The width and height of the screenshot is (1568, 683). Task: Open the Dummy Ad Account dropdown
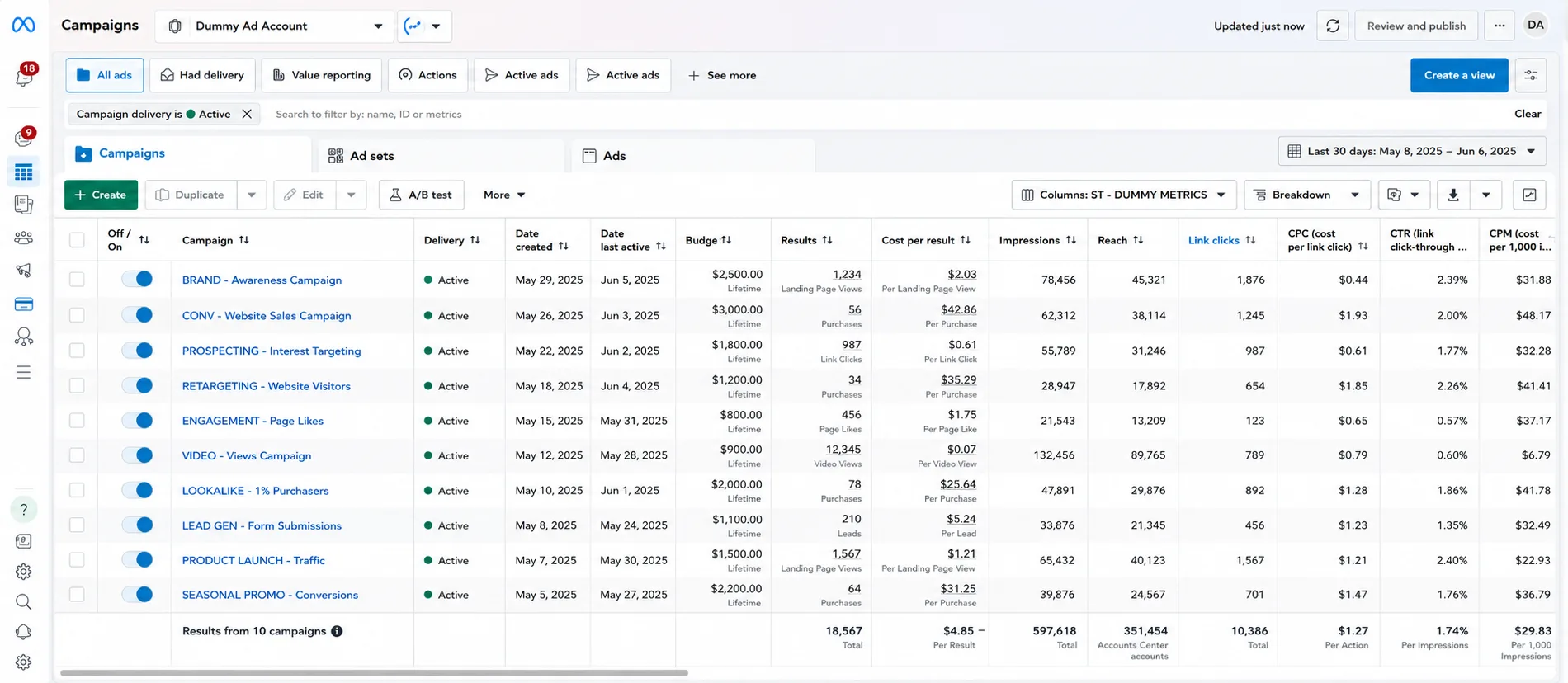tap(274, 26)
